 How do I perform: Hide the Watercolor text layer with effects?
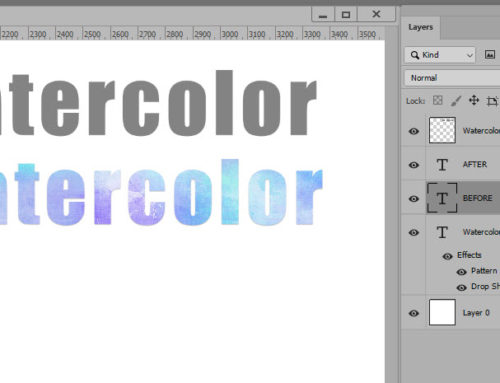(414, 232)
